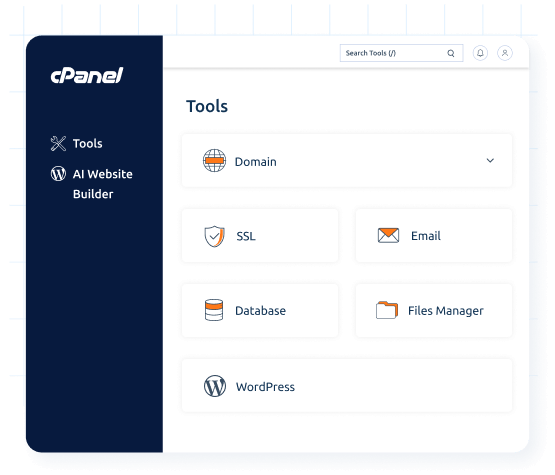555x475 pixels.
Task: Open the WordPress tool card
Action: tap(347, 386)
